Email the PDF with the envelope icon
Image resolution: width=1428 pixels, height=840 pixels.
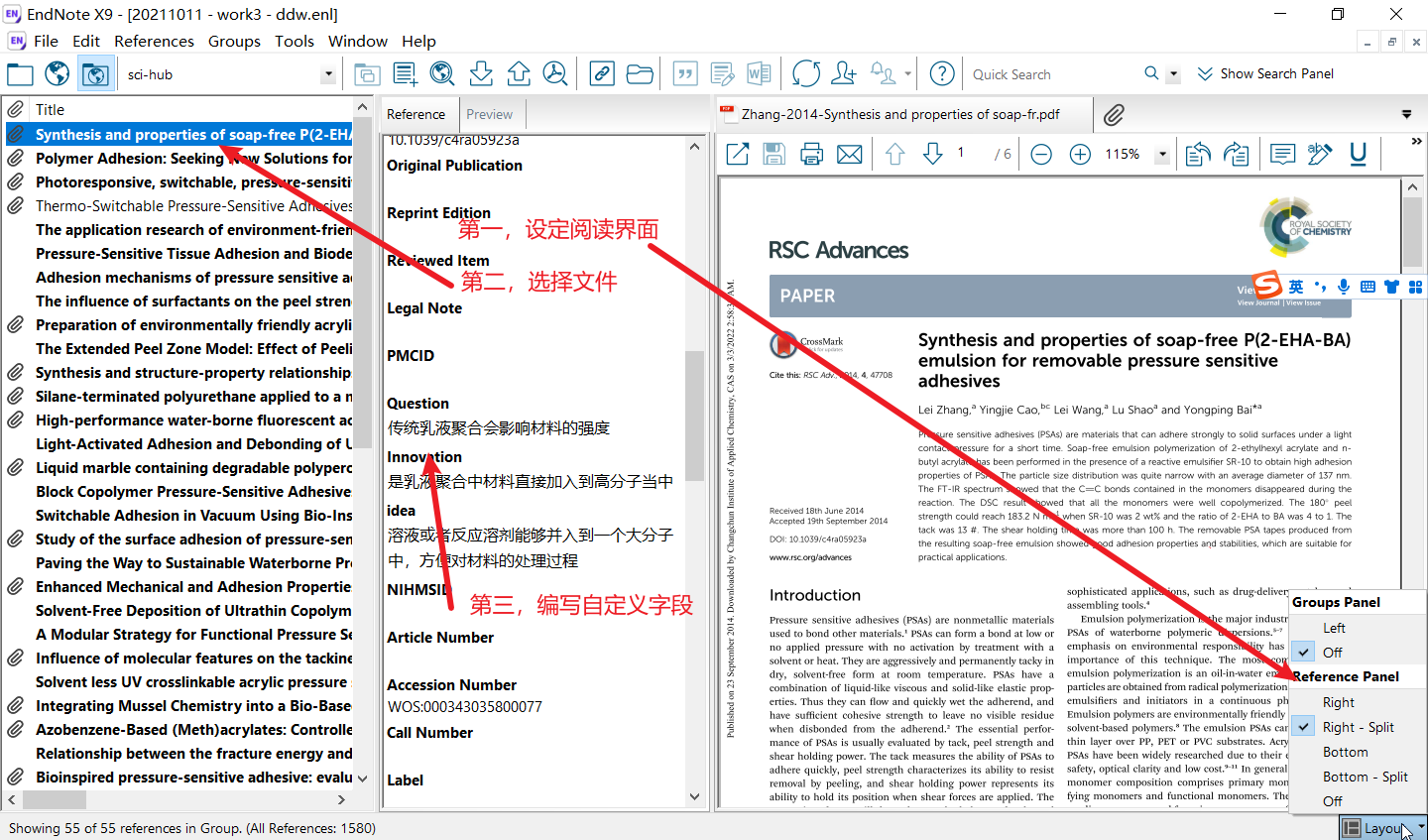click(849, 154)
